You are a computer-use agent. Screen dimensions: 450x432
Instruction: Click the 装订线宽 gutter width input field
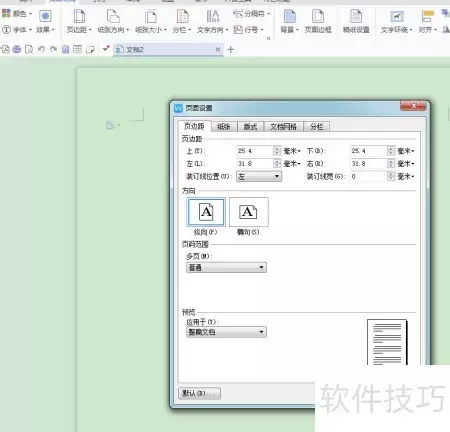(369, 176)
